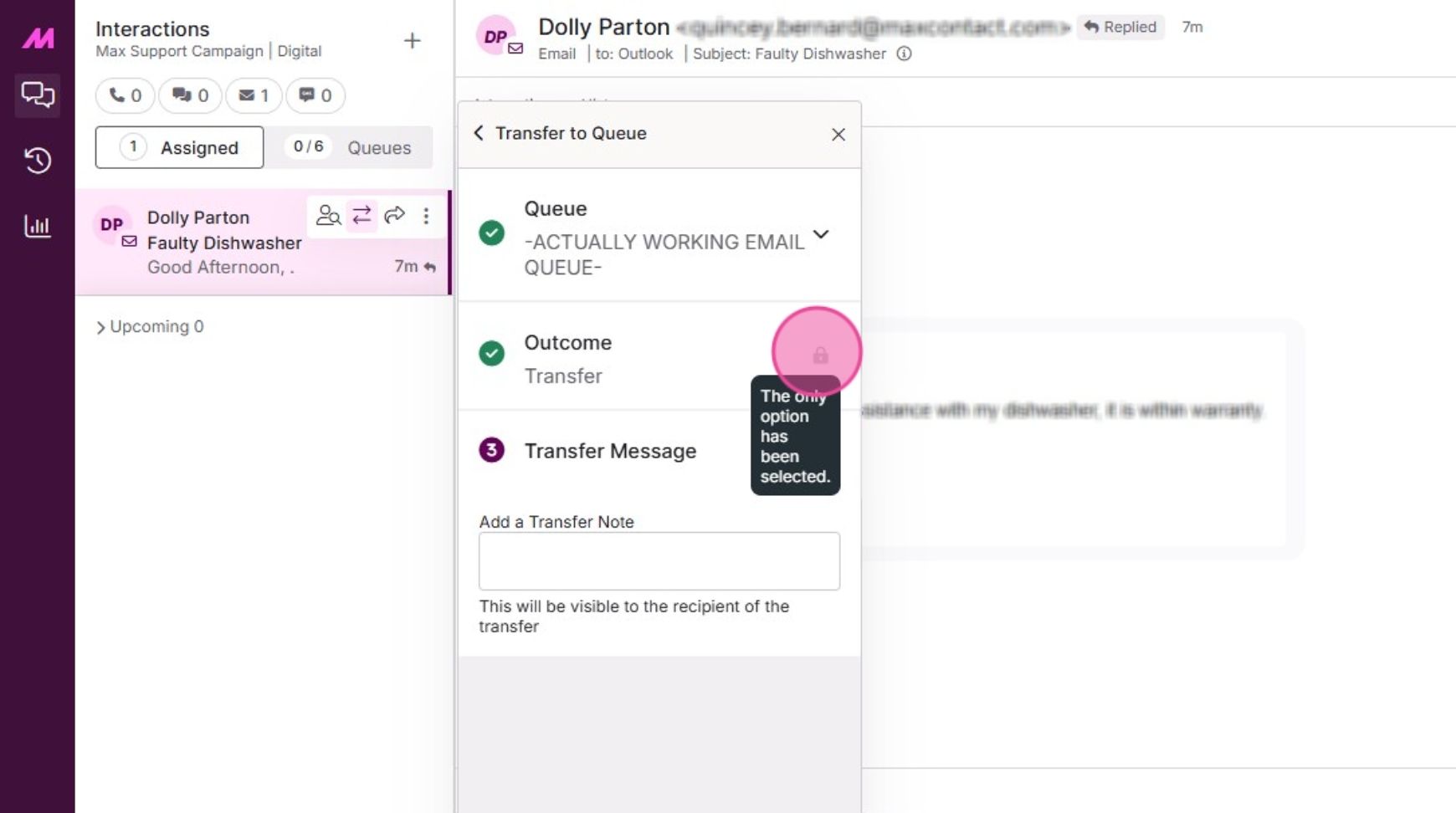Click the MaxContact logo icon
Viewport: 1456px width, 813px height.
pyautogui.click(x=38, y=38)
